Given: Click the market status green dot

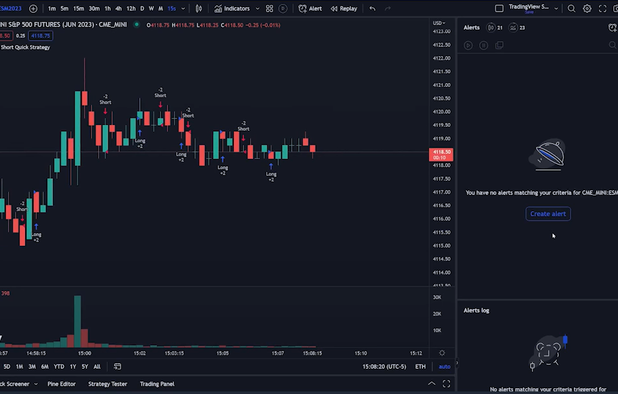Looking at the screenshot, I should 136,24.
